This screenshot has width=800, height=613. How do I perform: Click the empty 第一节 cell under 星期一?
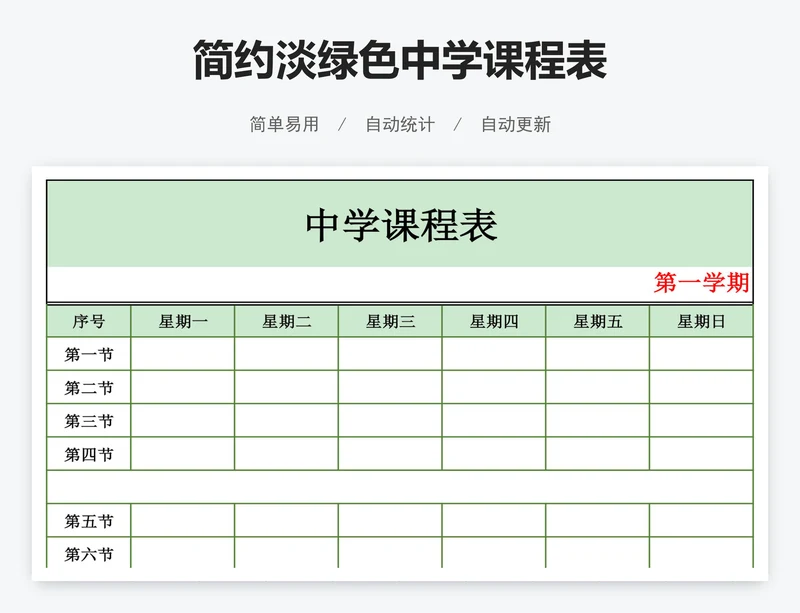pos(183,354)
